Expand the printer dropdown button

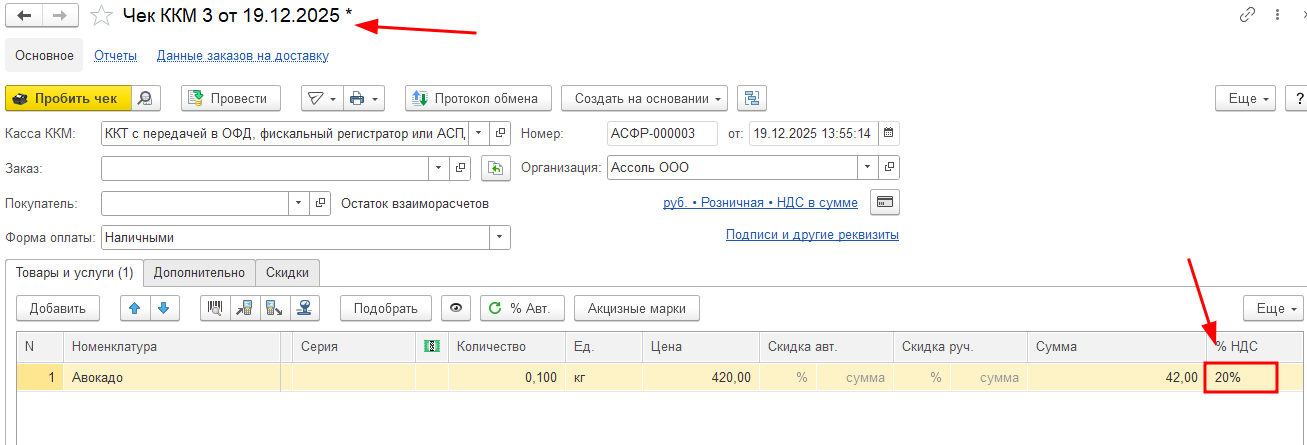[364, 98]
